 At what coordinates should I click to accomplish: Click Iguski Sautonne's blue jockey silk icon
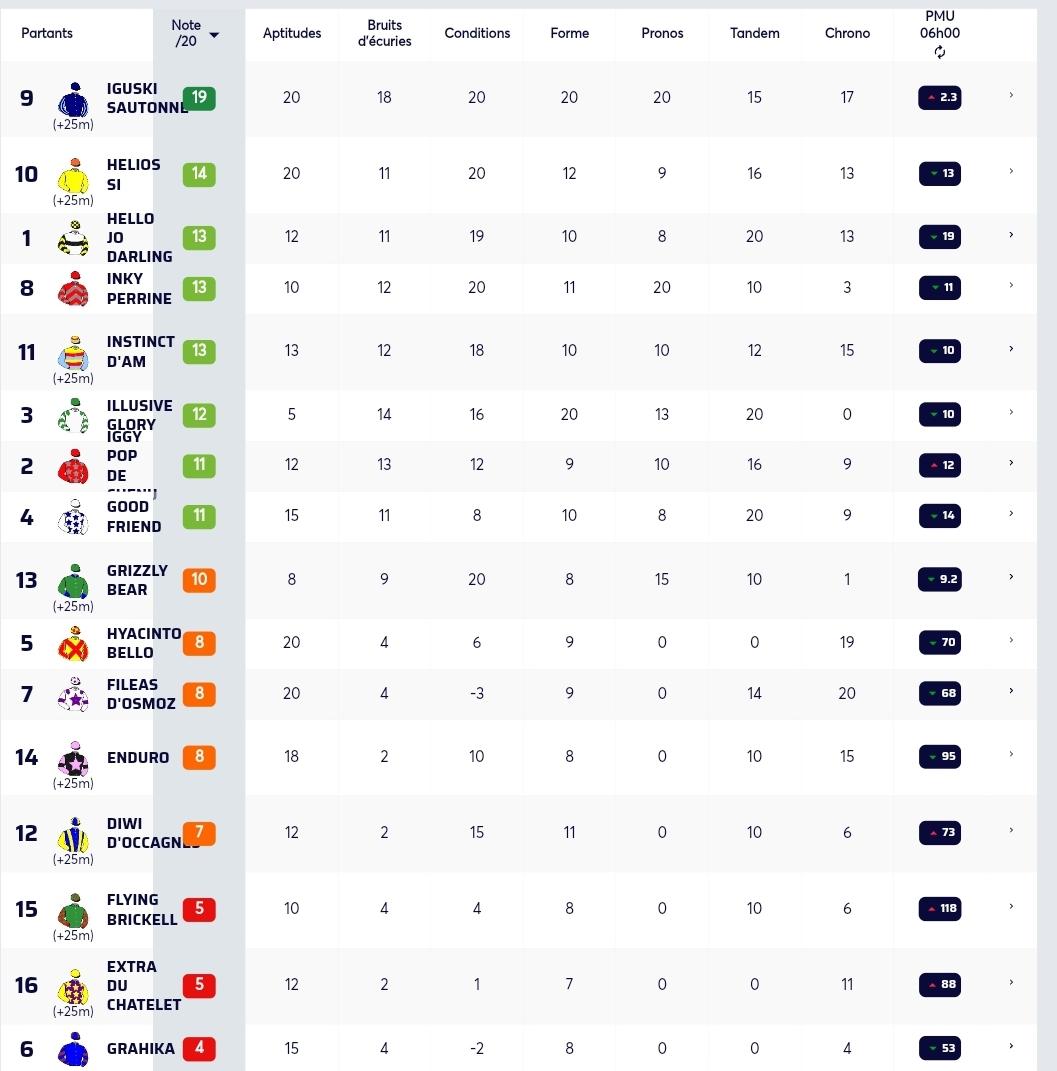pyautogui.click(x=74, y=100)
